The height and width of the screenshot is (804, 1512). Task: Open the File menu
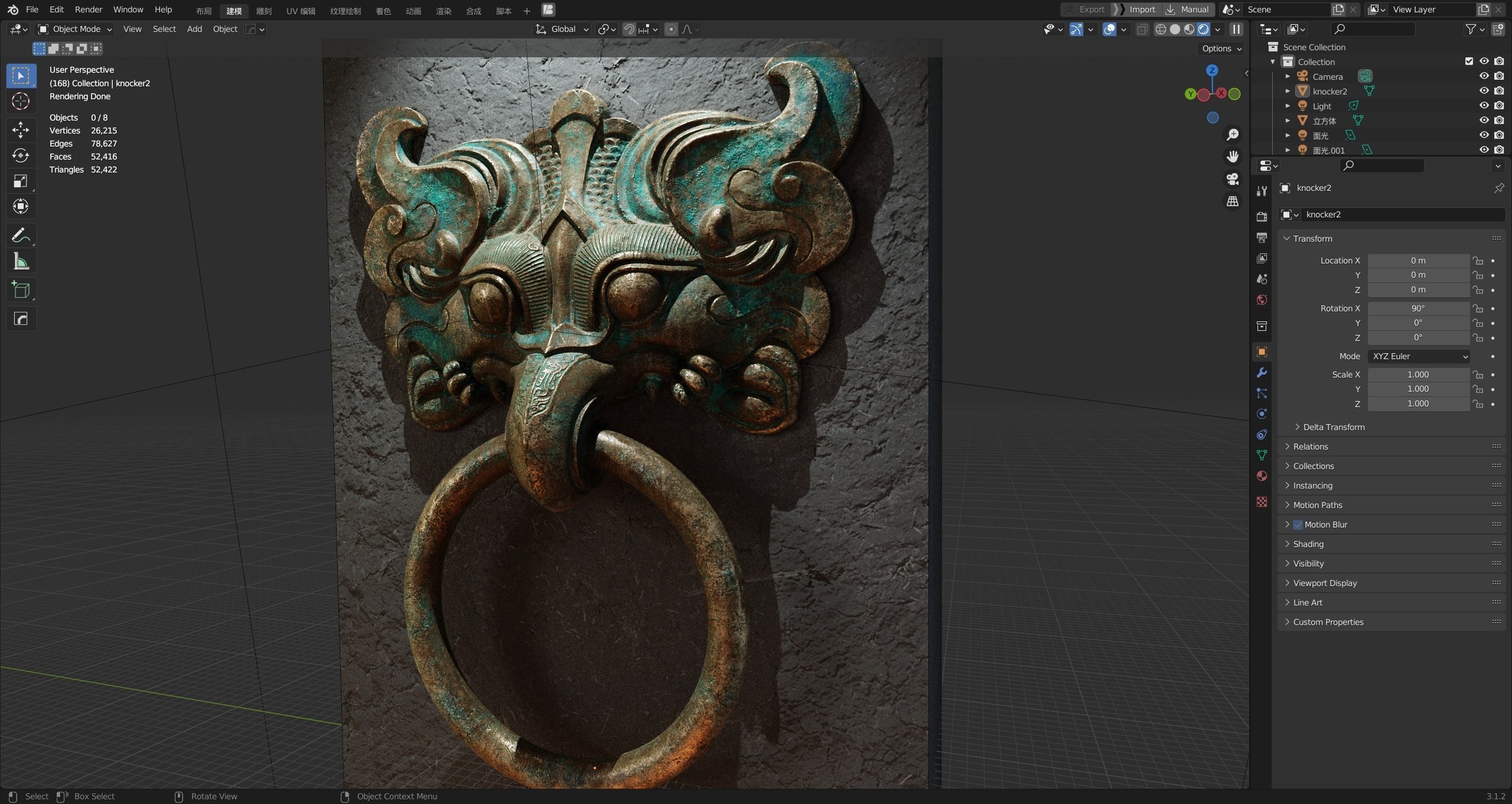(32, 9)
